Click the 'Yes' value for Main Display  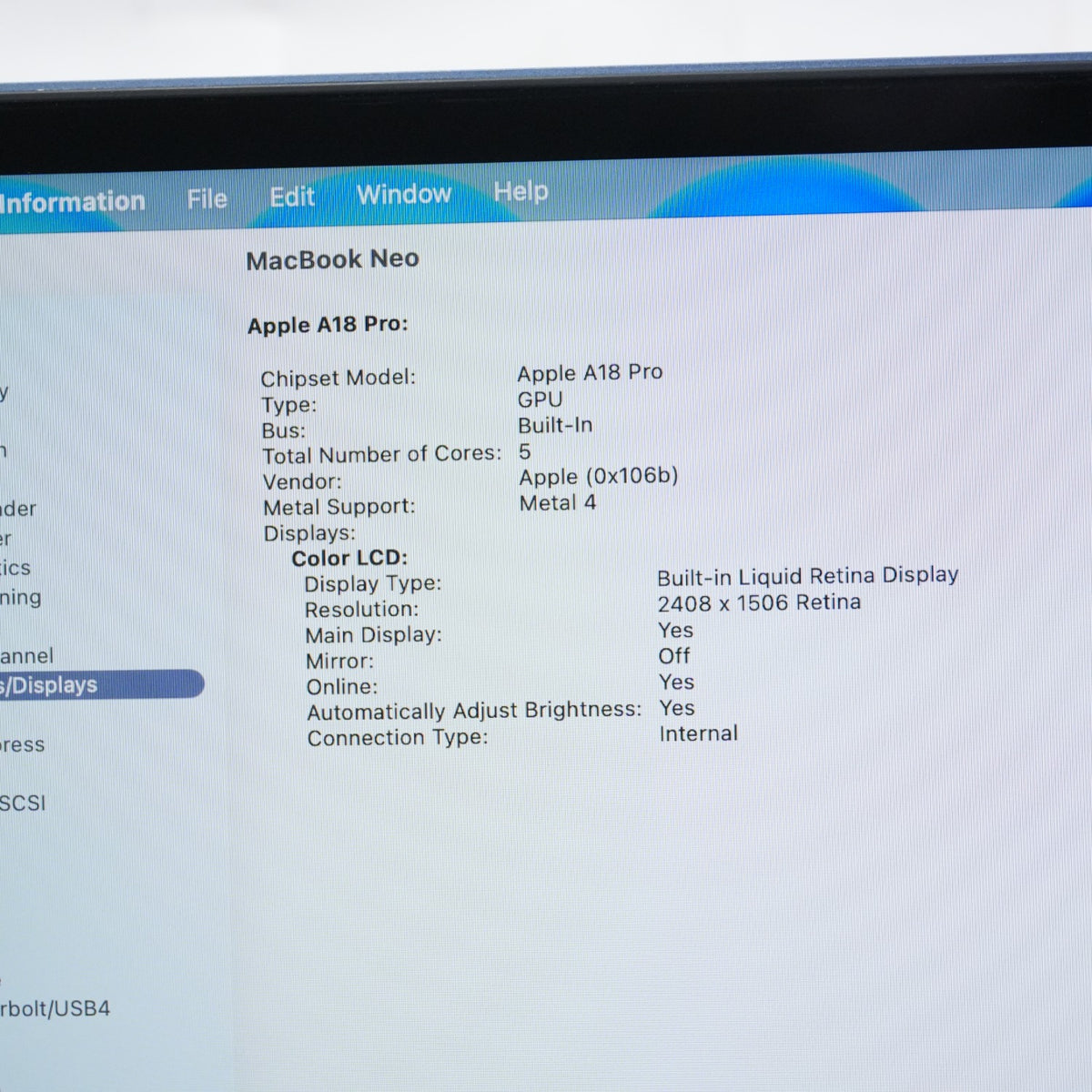(x=676, y=630)
